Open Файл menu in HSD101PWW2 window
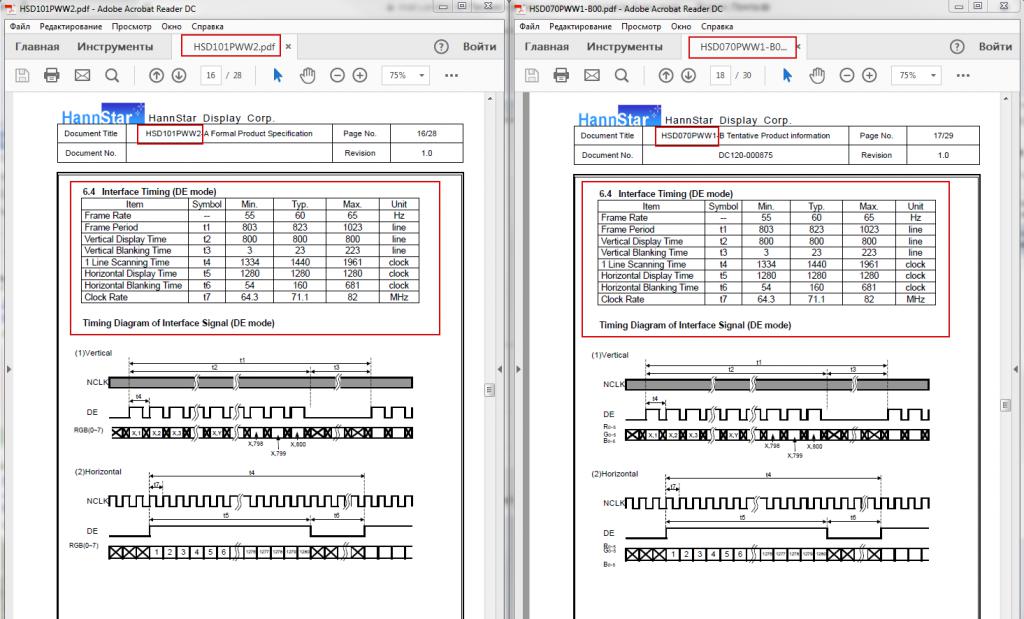The height and width of the screenshot is (619, 1024). pyautogui.click(x=20, y=26)
